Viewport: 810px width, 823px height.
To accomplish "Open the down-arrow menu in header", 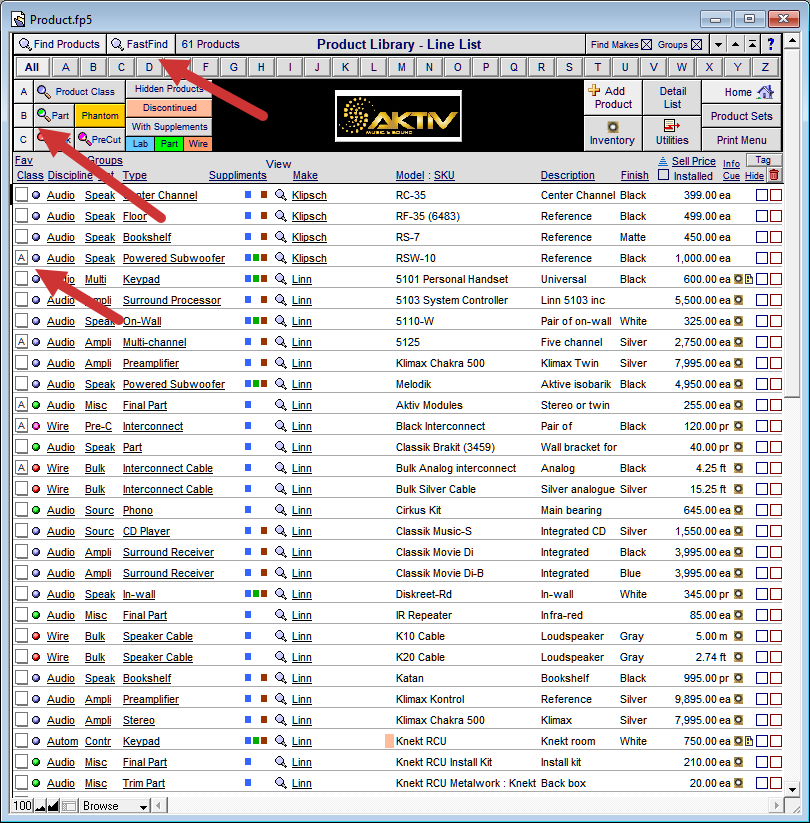I will click(x=719, y=45).
